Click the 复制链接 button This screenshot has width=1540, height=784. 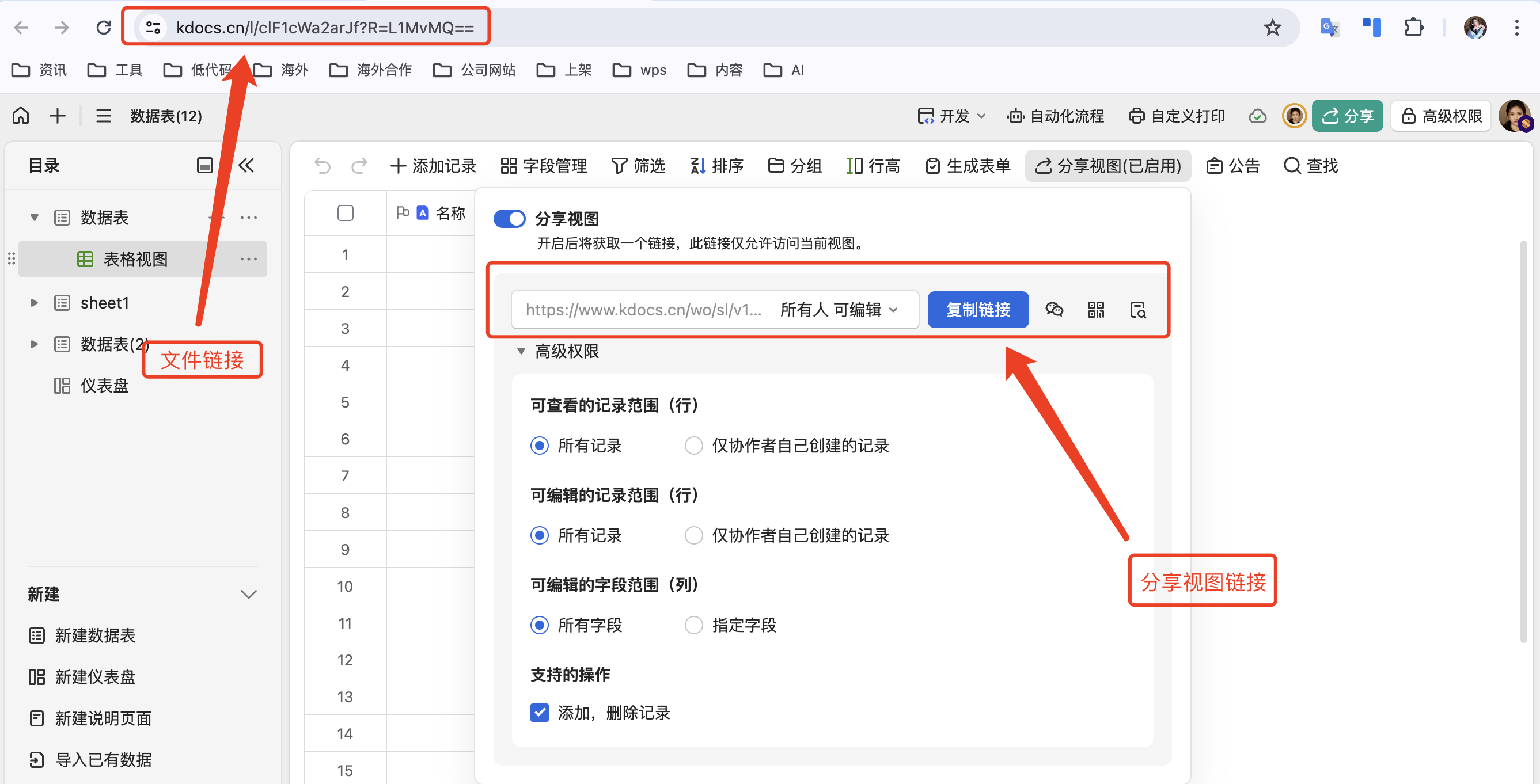978,310
